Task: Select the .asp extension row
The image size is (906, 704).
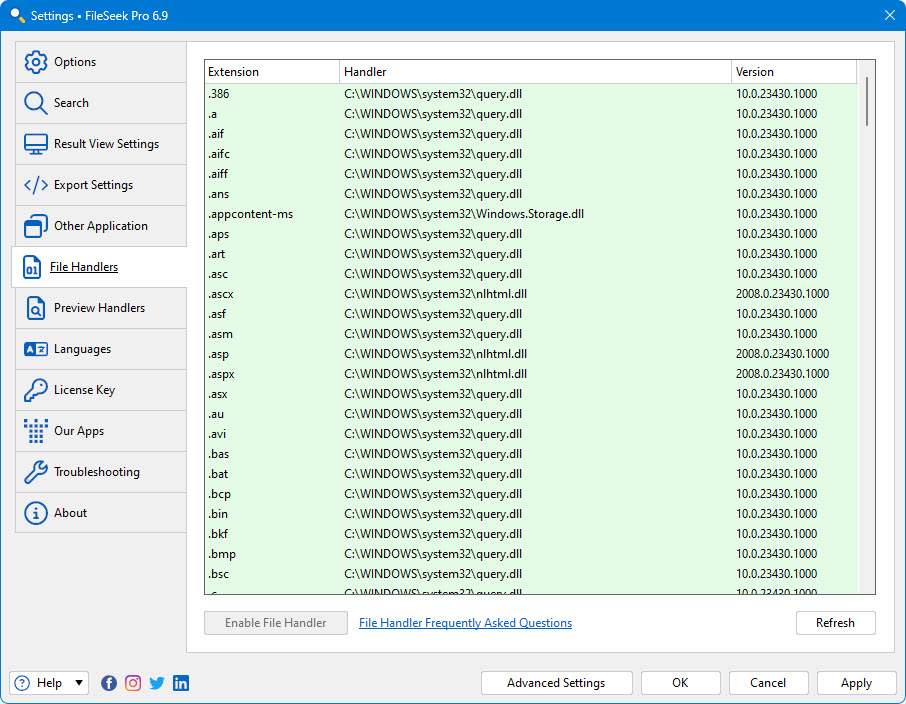Action: (x=531, y=354)
